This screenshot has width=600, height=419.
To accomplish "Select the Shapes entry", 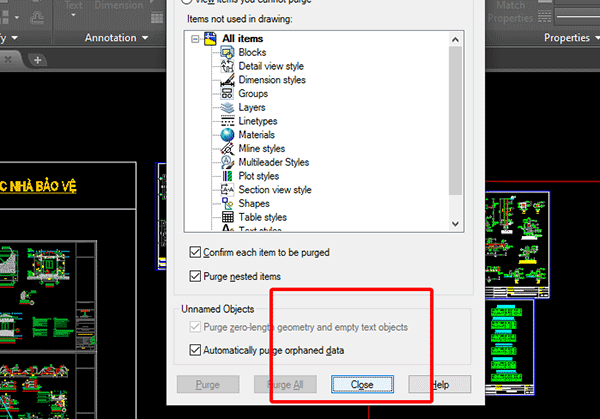I will tap(254, 204).
